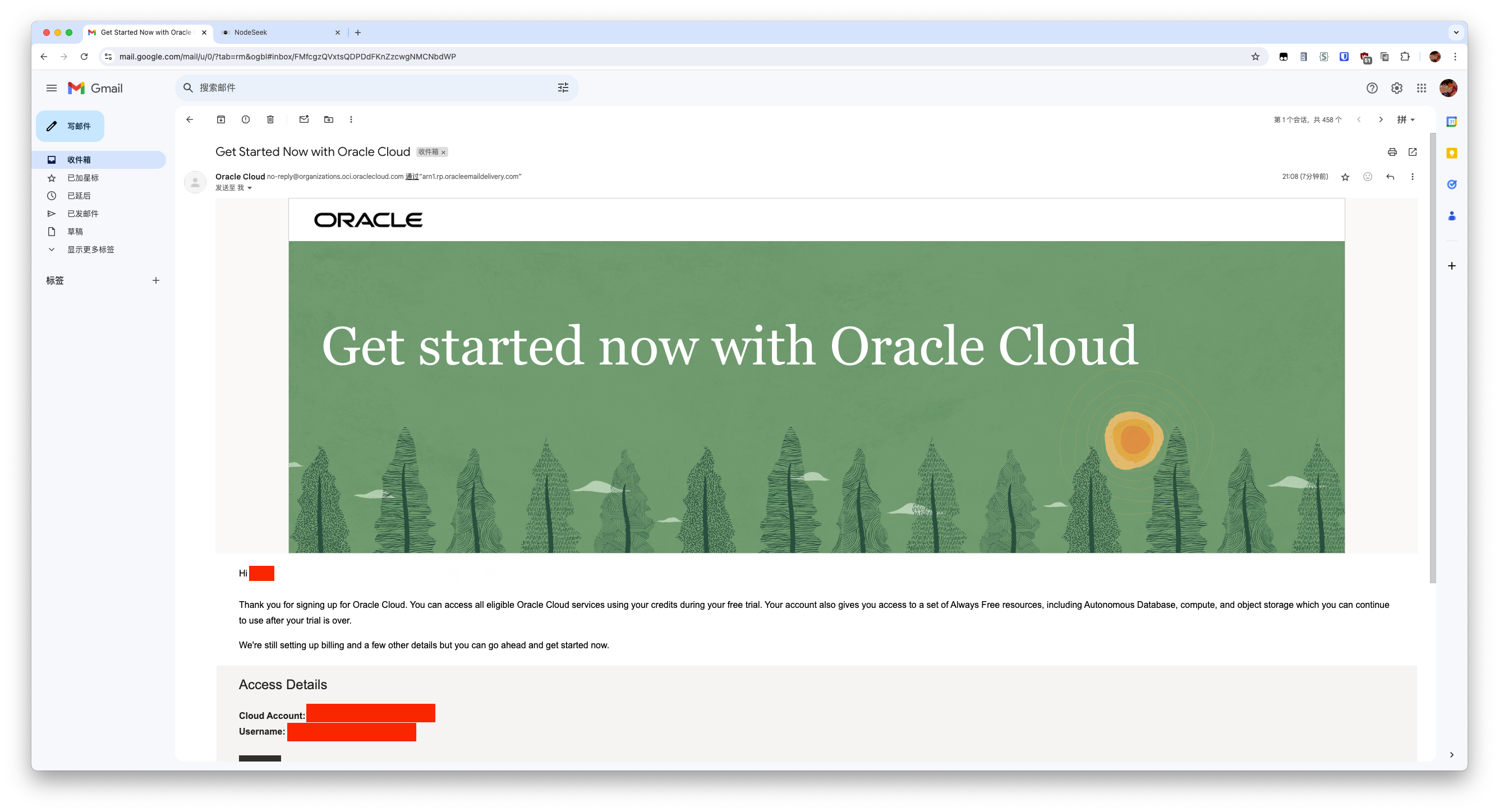Remove the 收件箱 label from the email
1499x812 pixels.
tap(443, 153)
